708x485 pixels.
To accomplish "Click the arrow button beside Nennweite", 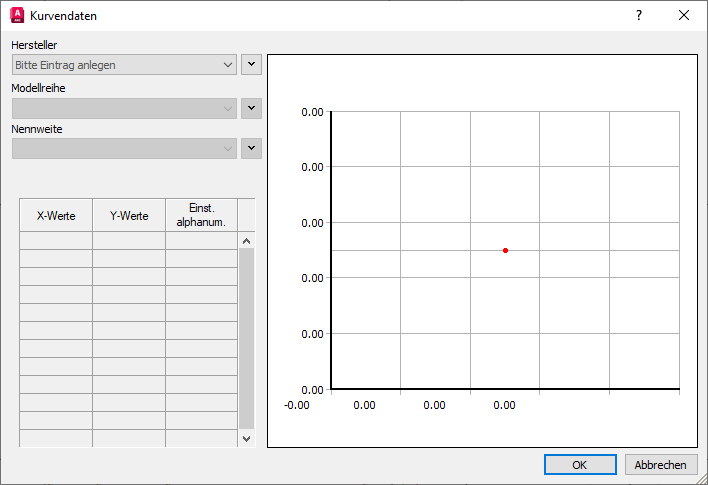I will 252,148.
